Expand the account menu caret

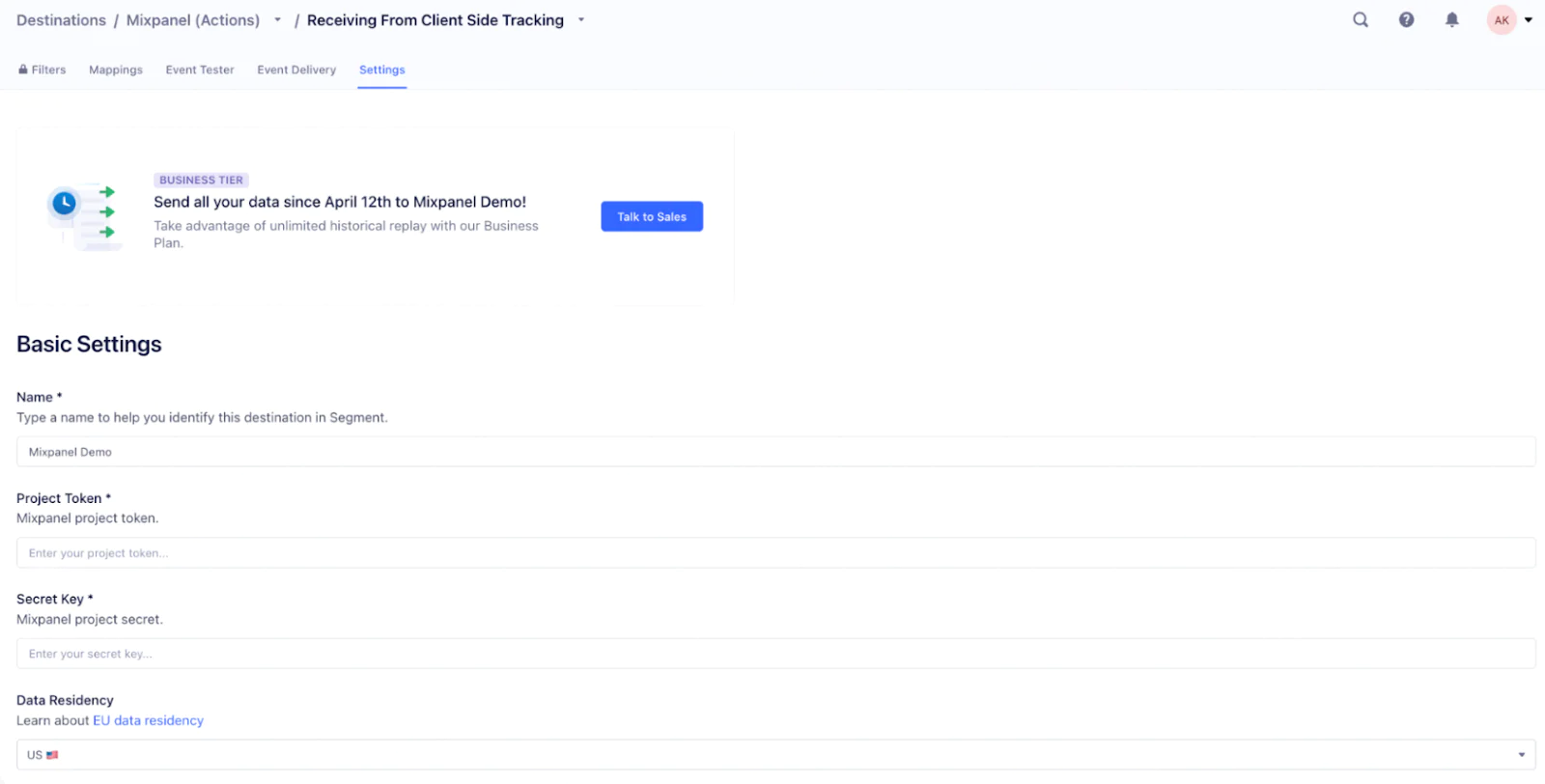pos(1529,20)
